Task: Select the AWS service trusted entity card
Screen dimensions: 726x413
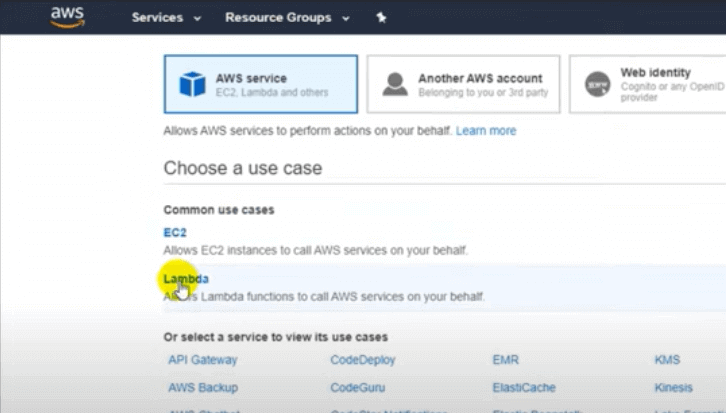Action: click(261, 84)
